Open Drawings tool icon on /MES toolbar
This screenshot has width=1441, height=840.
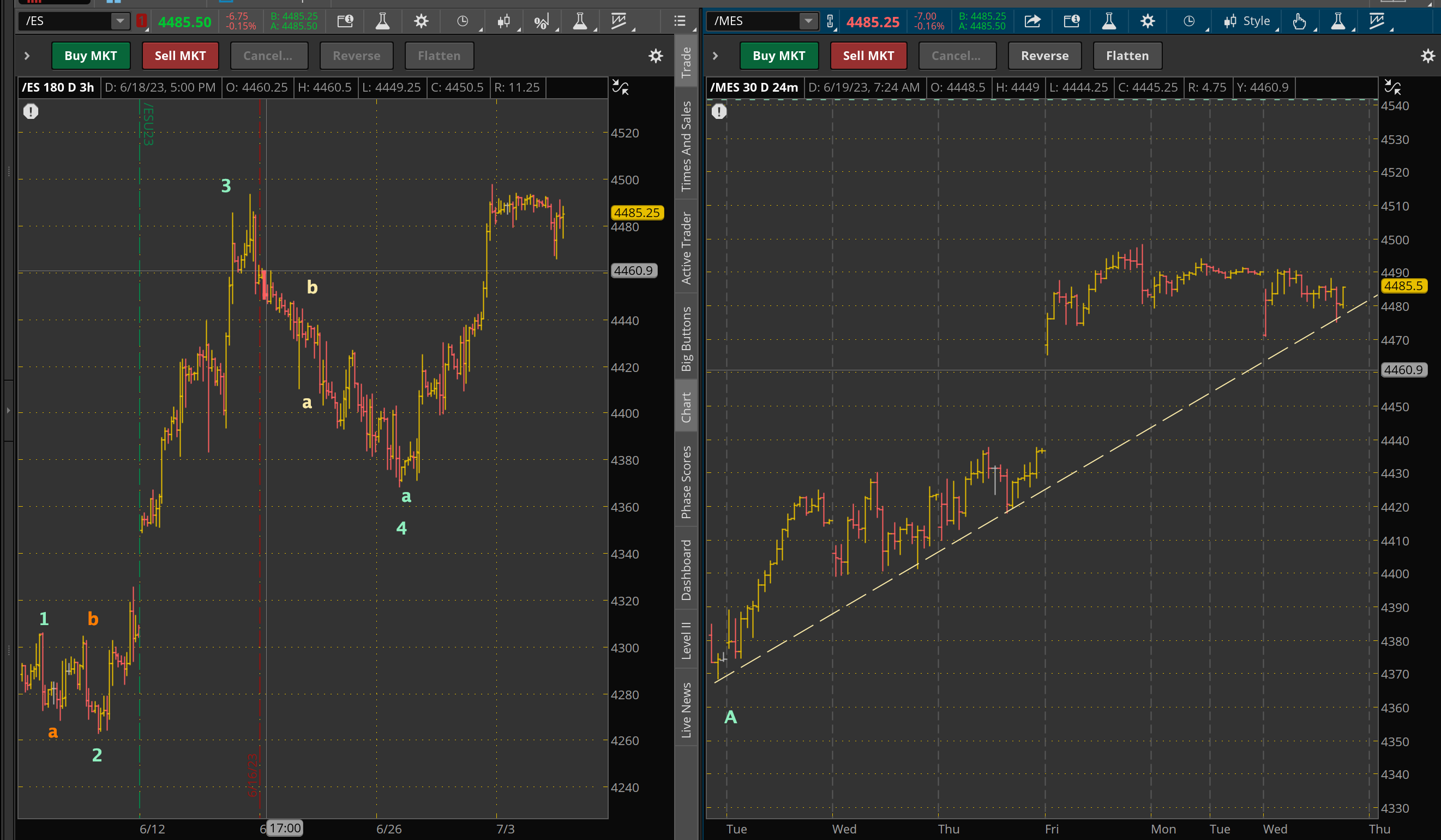1377,22
